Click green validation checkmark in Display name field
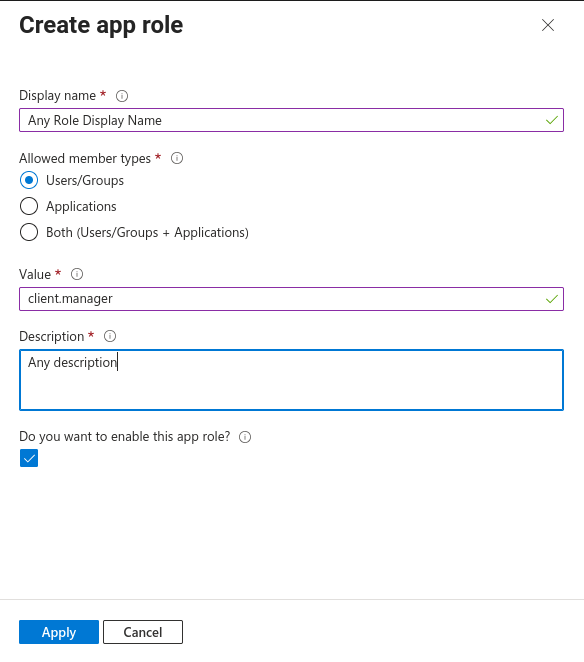The width and height of the screenshot is (584, 662). point(551,120)
